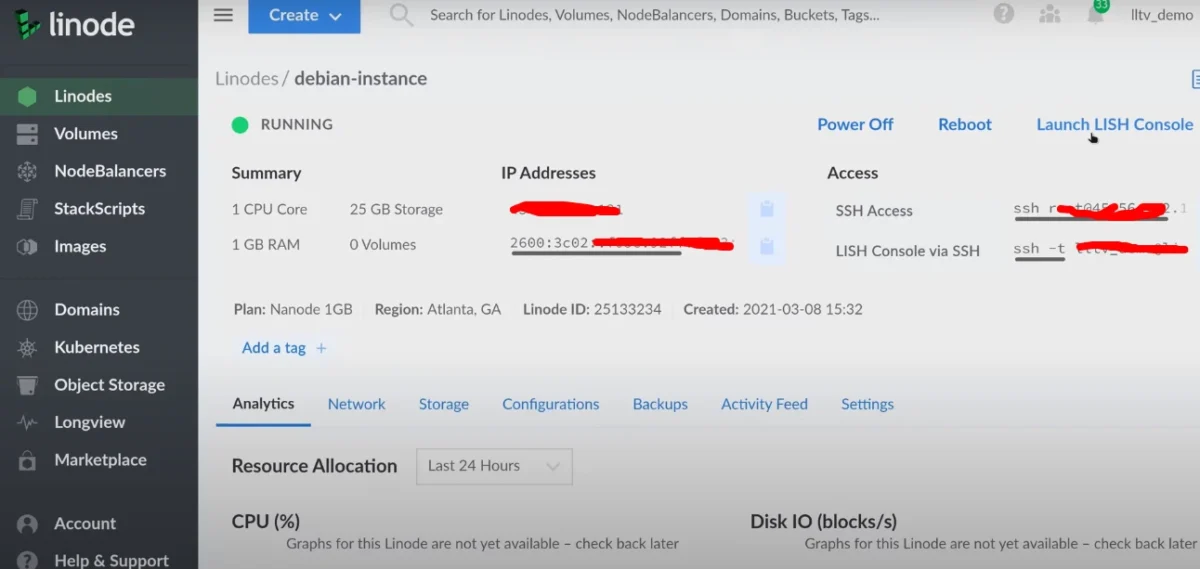Switch to the Network tab
The width and height of the screenshot is (1200, 569).
click(356, 404)
